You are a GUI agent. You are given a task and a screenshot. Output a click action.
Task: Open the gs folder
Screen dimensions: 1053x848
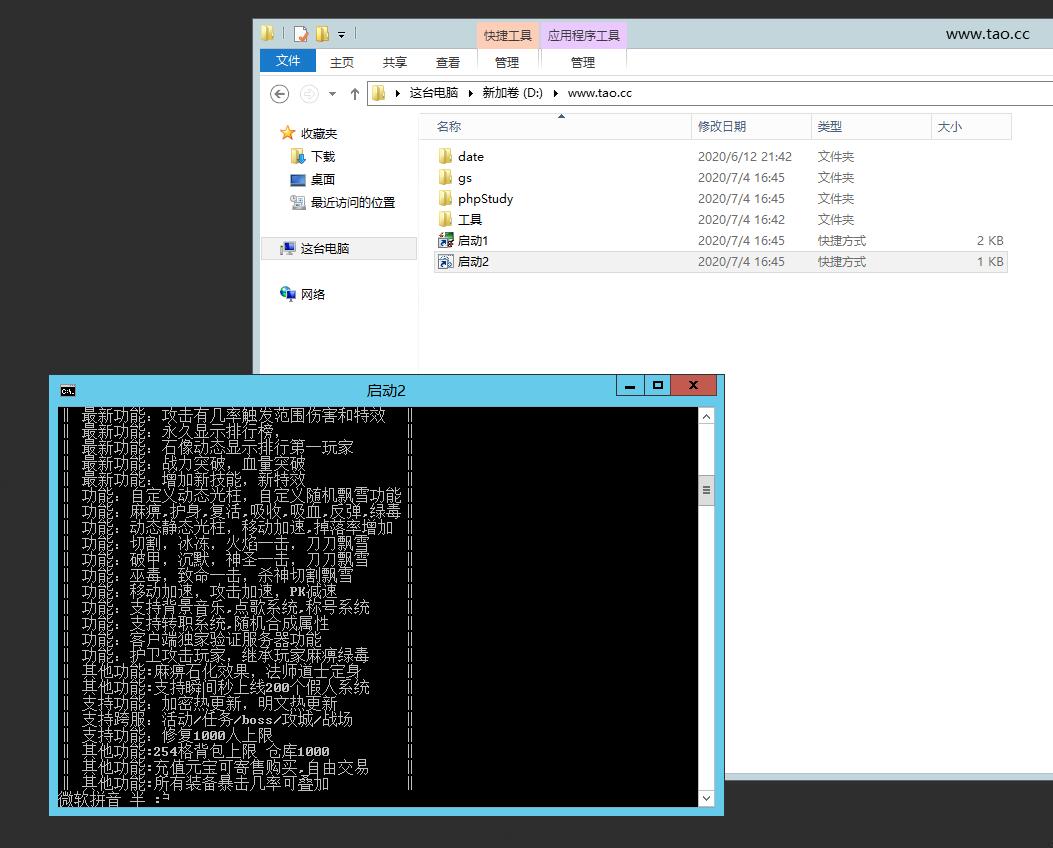tap(464, 177)
